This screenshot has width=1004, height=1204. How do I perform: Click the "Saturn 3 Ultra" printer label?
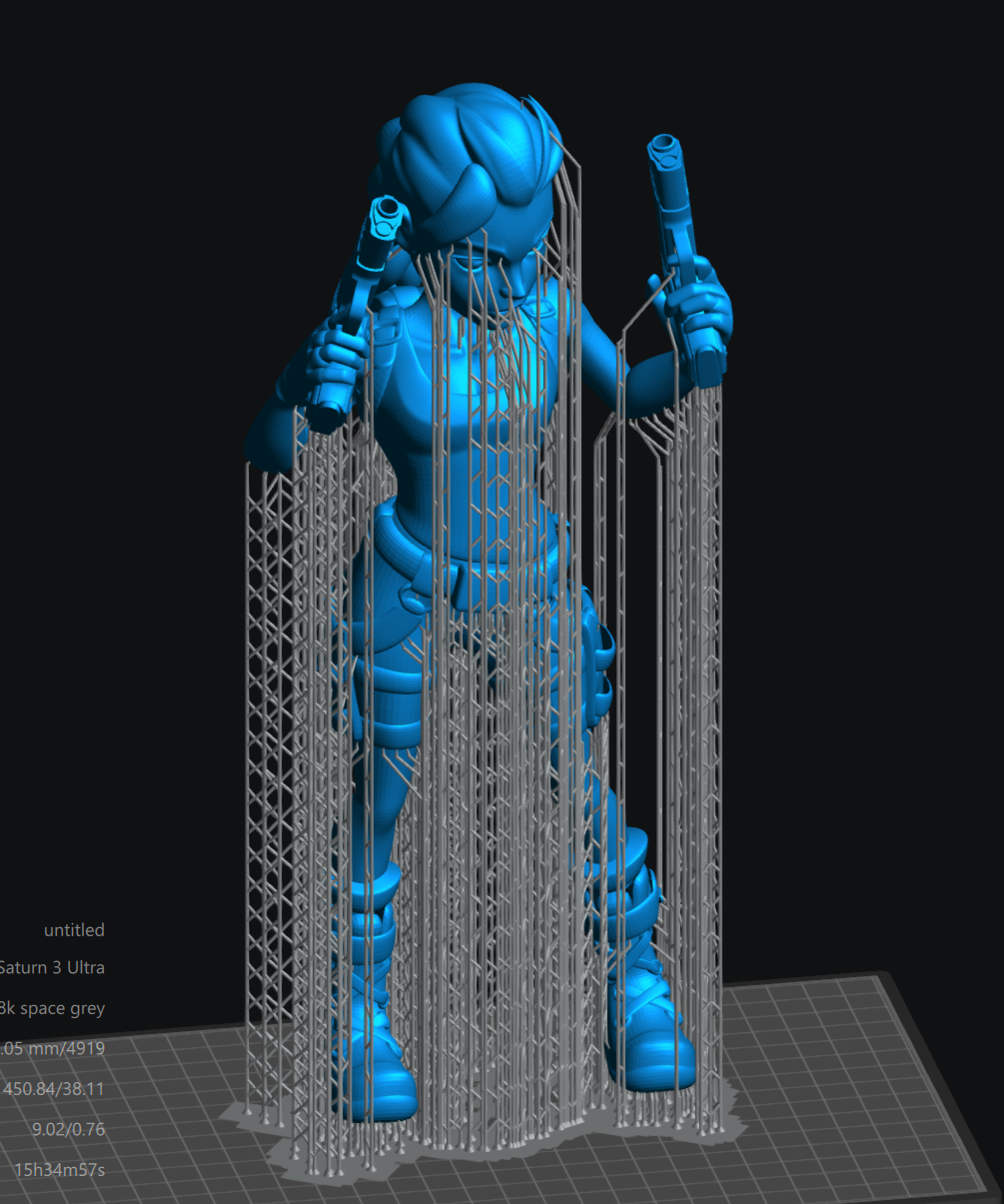(x=52, y=968)
